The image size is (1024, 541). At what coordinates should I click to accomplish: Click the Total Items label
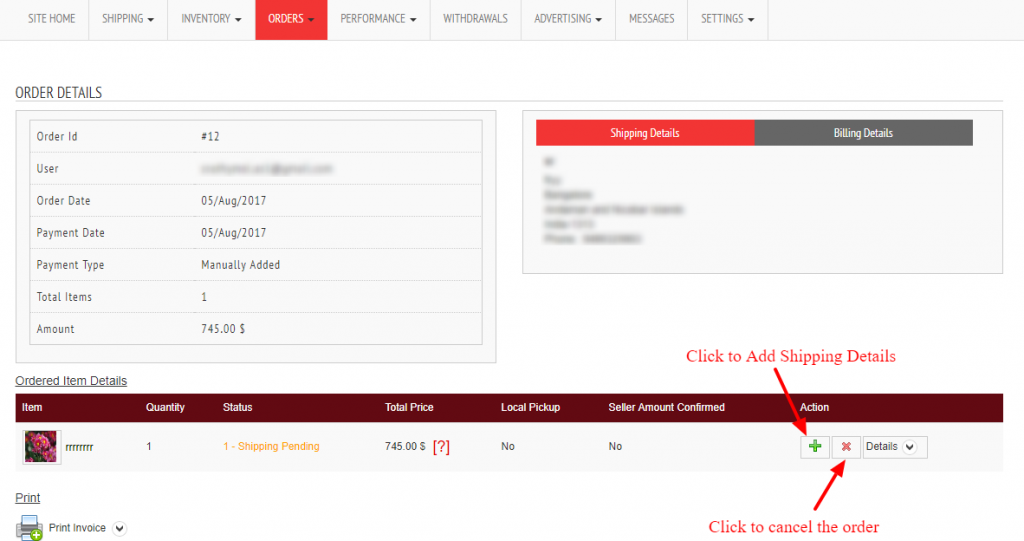coord(64,297)
